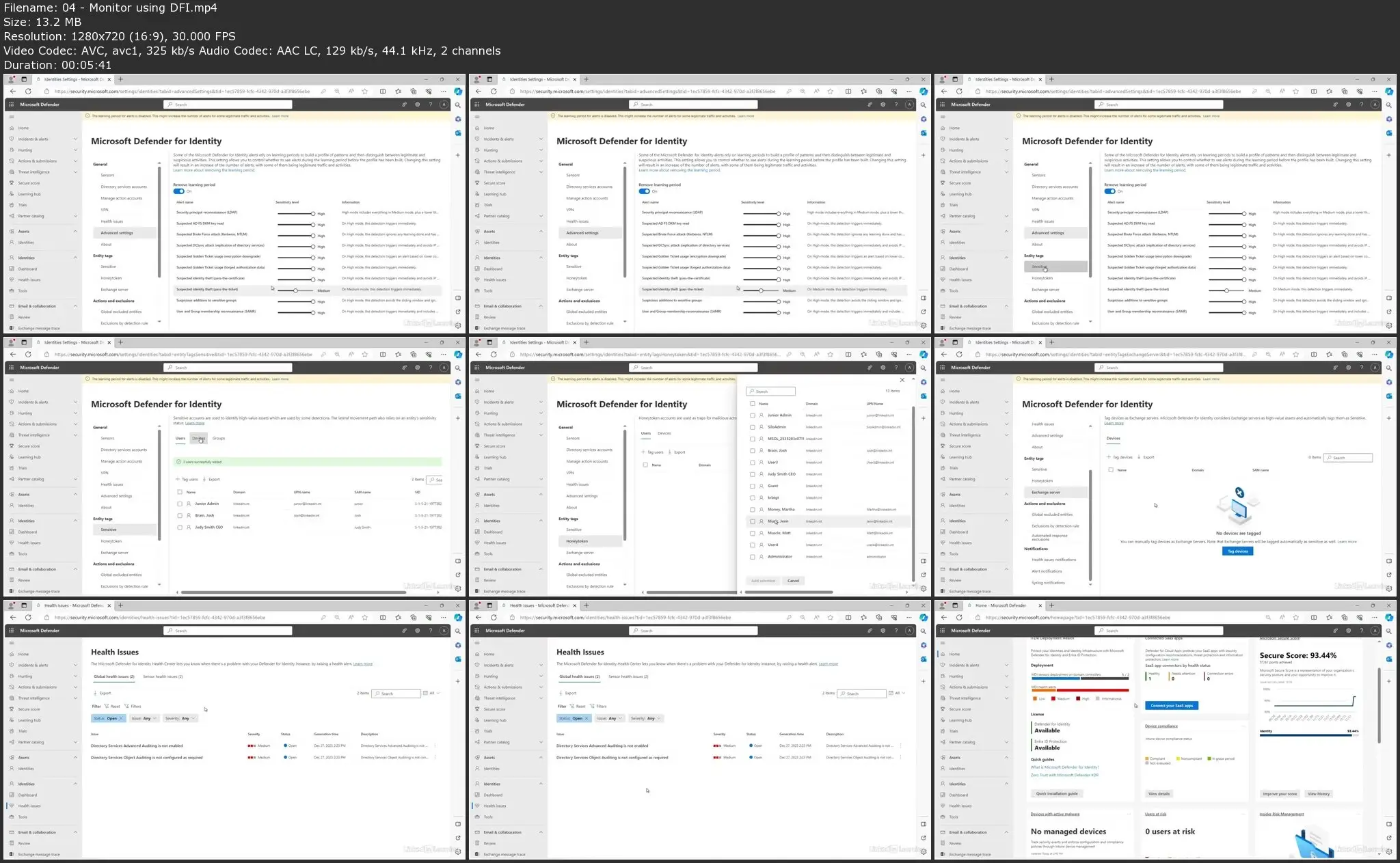The image size is (1400, 863).
Task: Click Edge sidebar search icon in bottom-left Health Issues frame
Action: click(458, 631)
